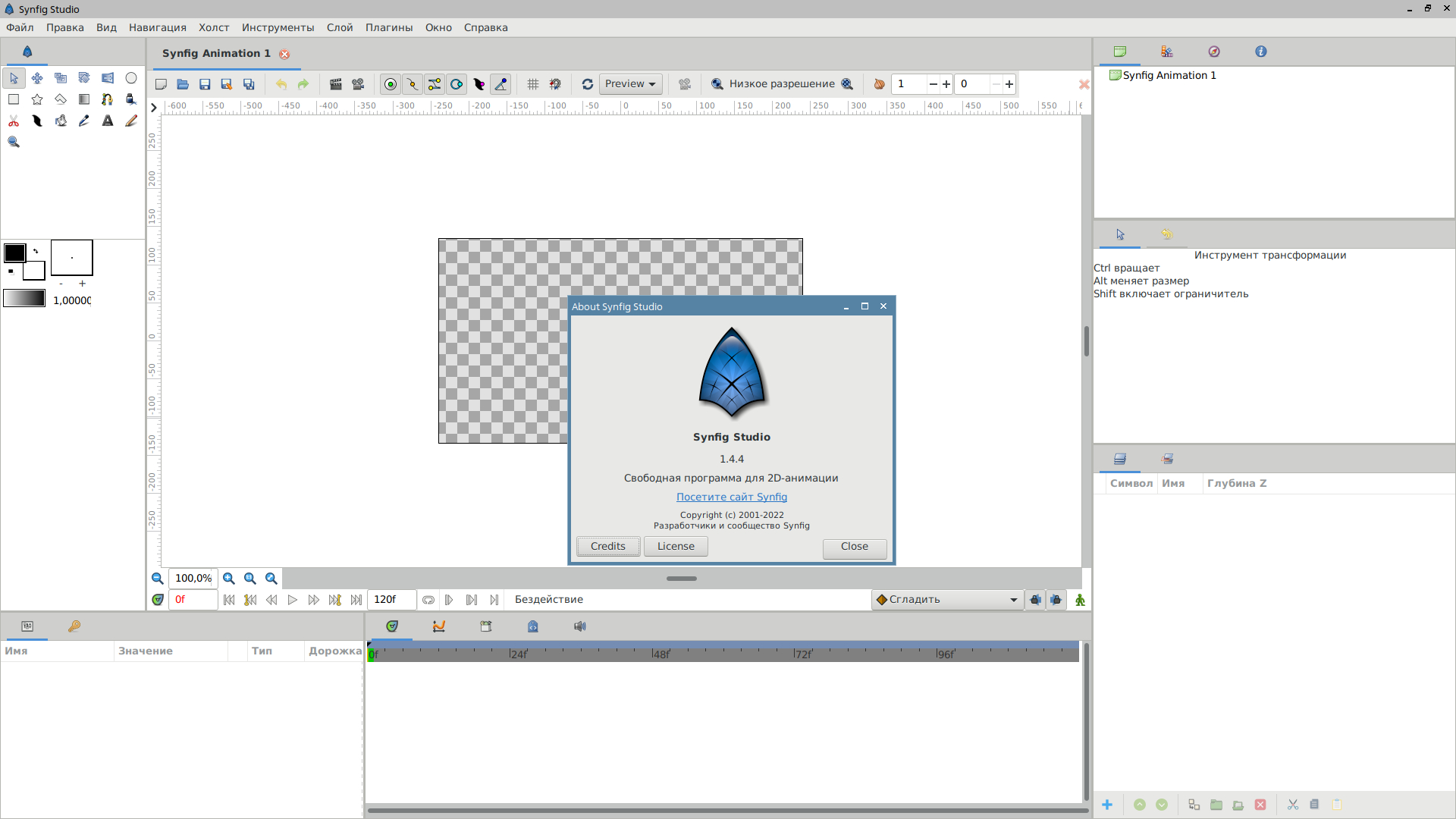1456x819 pixels.
Task: Open the Слой menu
Action: click(340, 27)
